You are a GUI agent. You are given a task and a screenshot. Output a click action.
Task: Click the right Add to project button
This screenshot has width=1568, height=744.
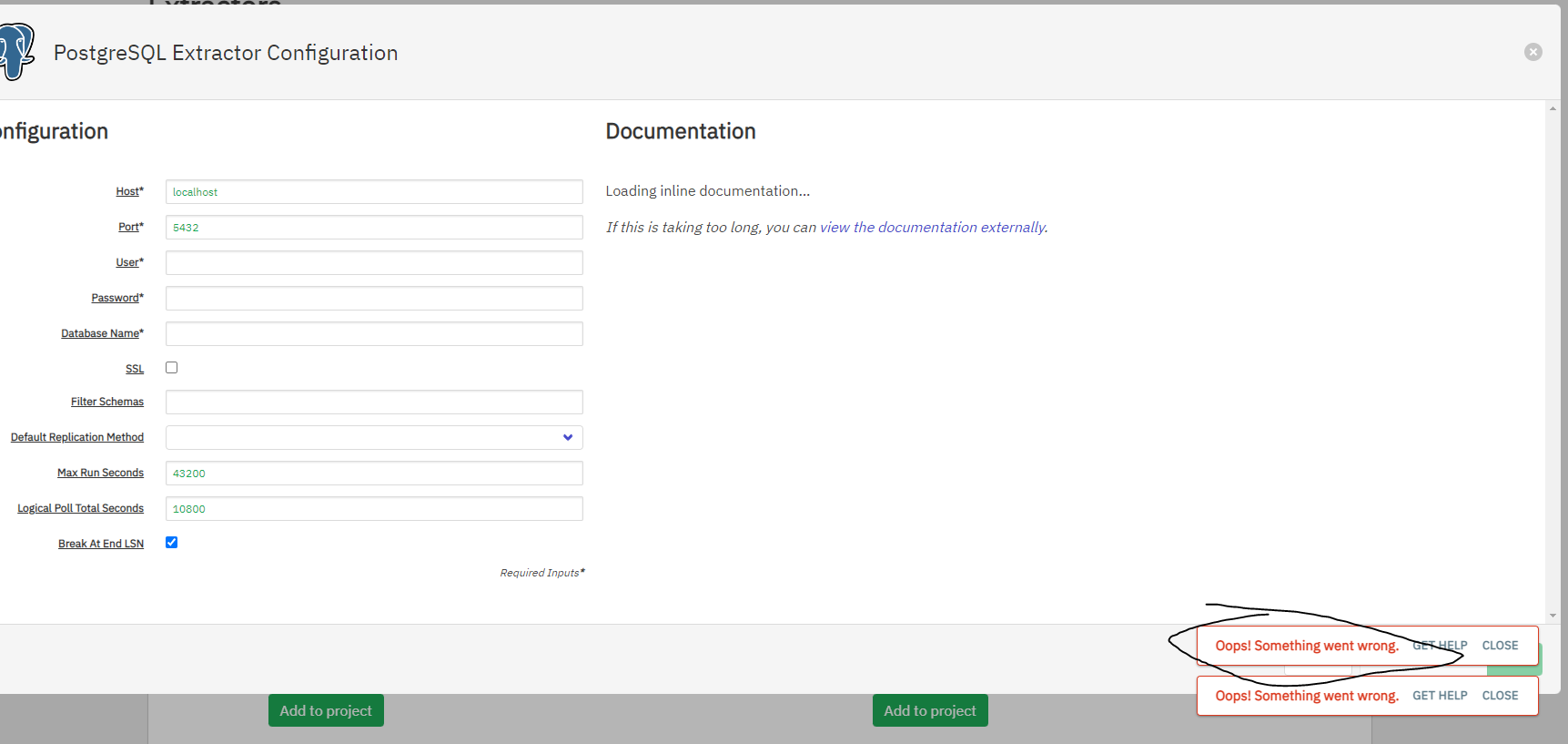point(930,710)
